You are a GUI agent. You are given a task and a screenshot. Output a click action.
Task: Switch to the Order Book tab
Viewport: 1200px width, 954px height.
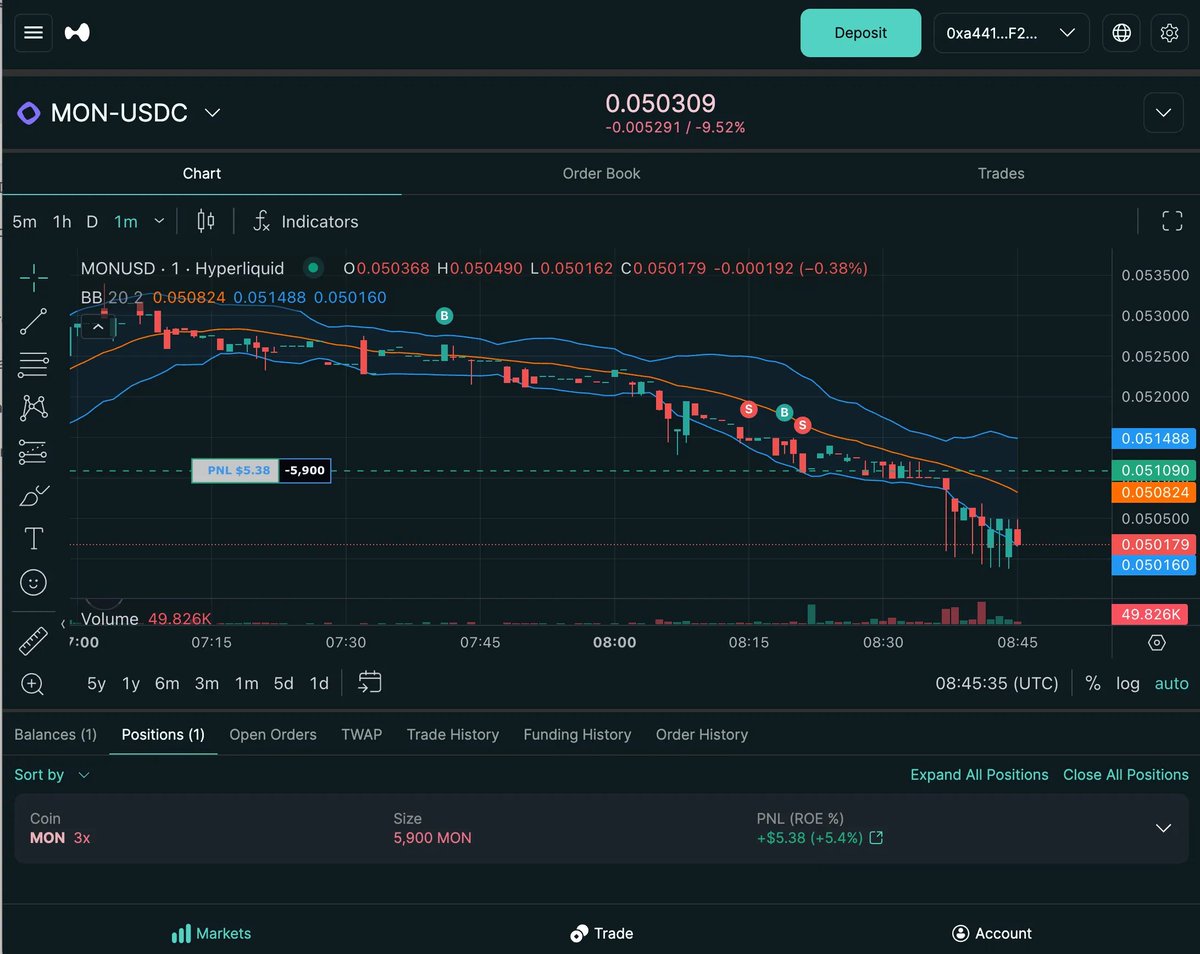(600, 173)
